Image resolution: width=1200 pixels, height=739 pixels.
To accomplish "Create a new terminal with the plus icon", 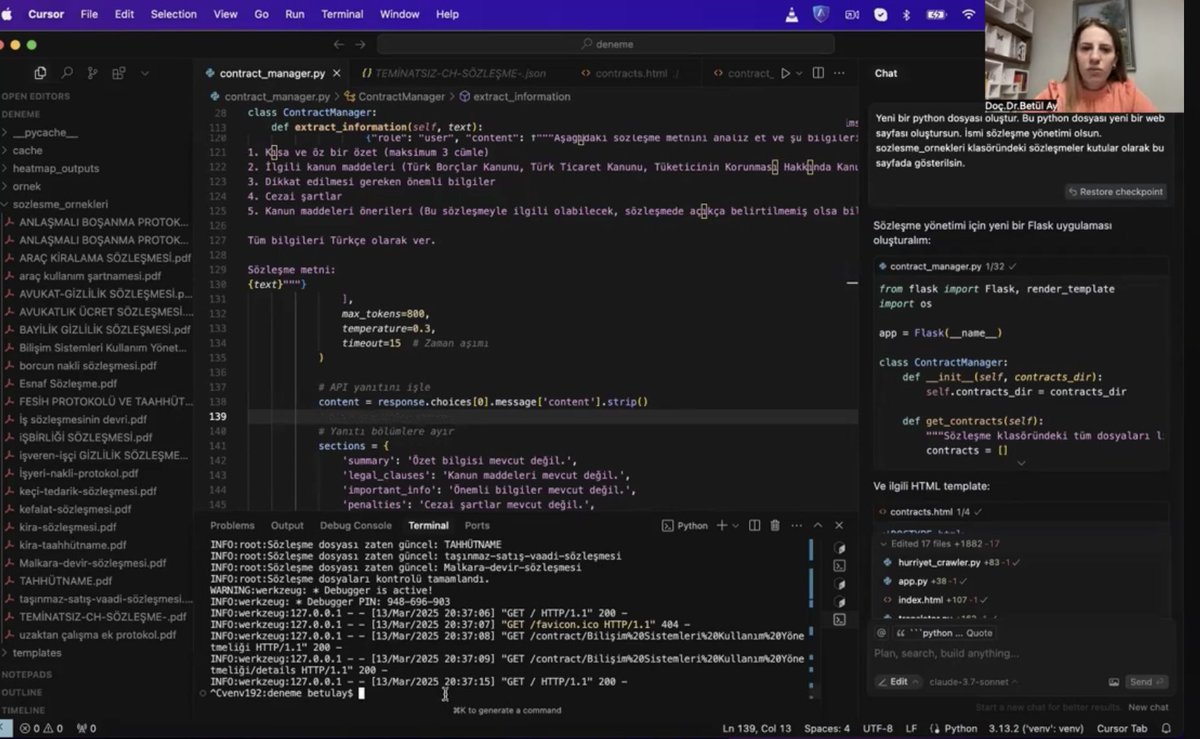I will [x=722, y=525].
